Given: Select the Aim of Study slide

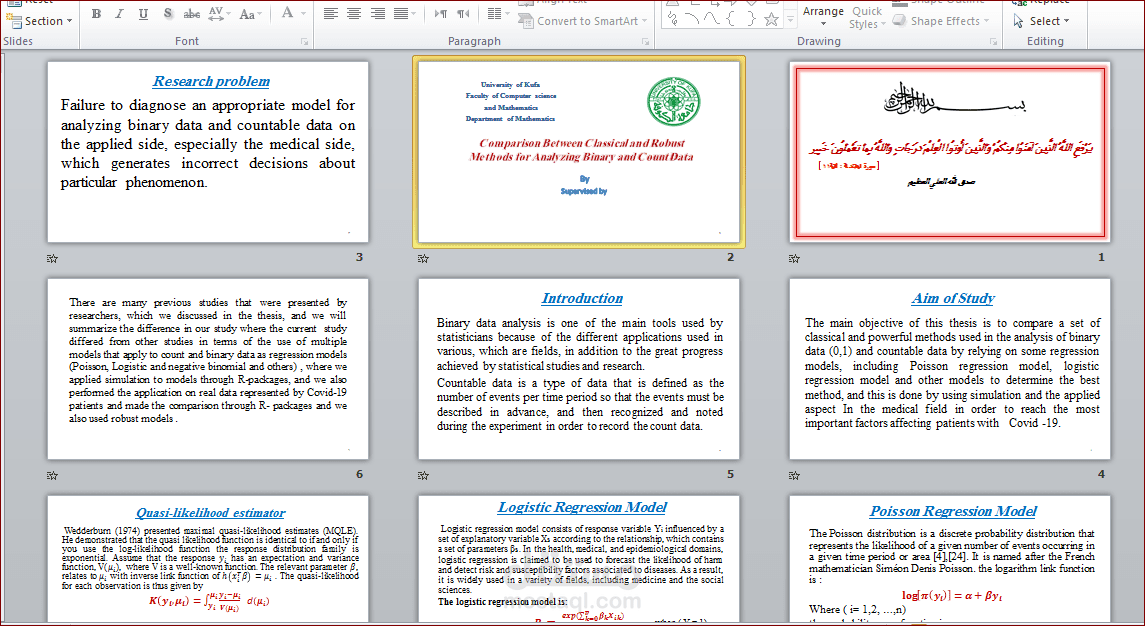Looking at the screenshot, I should (950, 369).
